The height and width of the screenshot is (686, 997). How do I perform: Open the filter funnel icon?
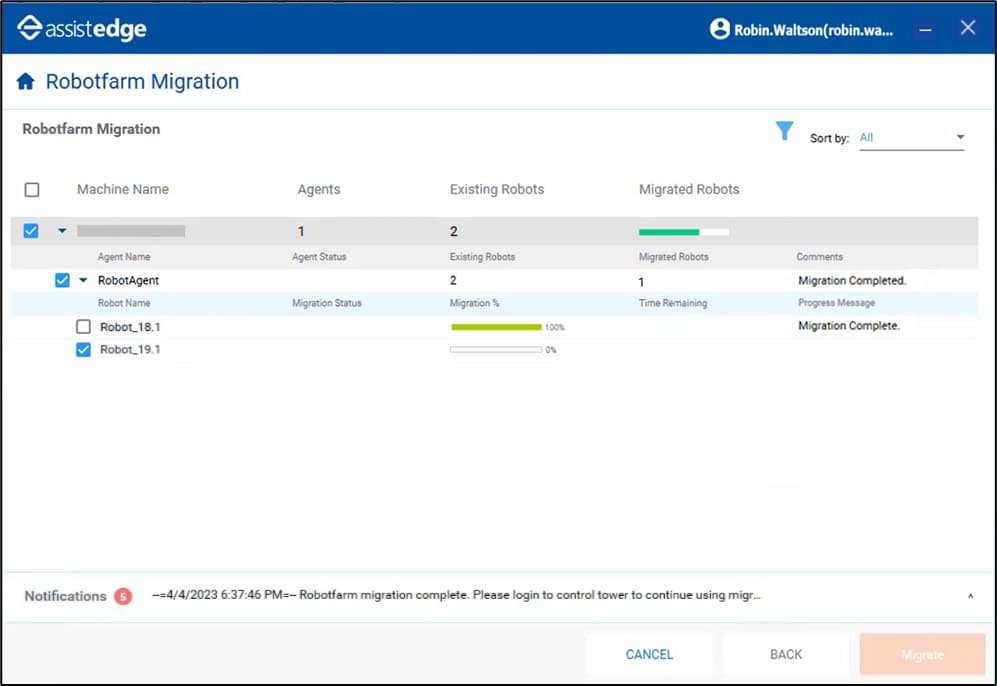(x=785, y=131)
